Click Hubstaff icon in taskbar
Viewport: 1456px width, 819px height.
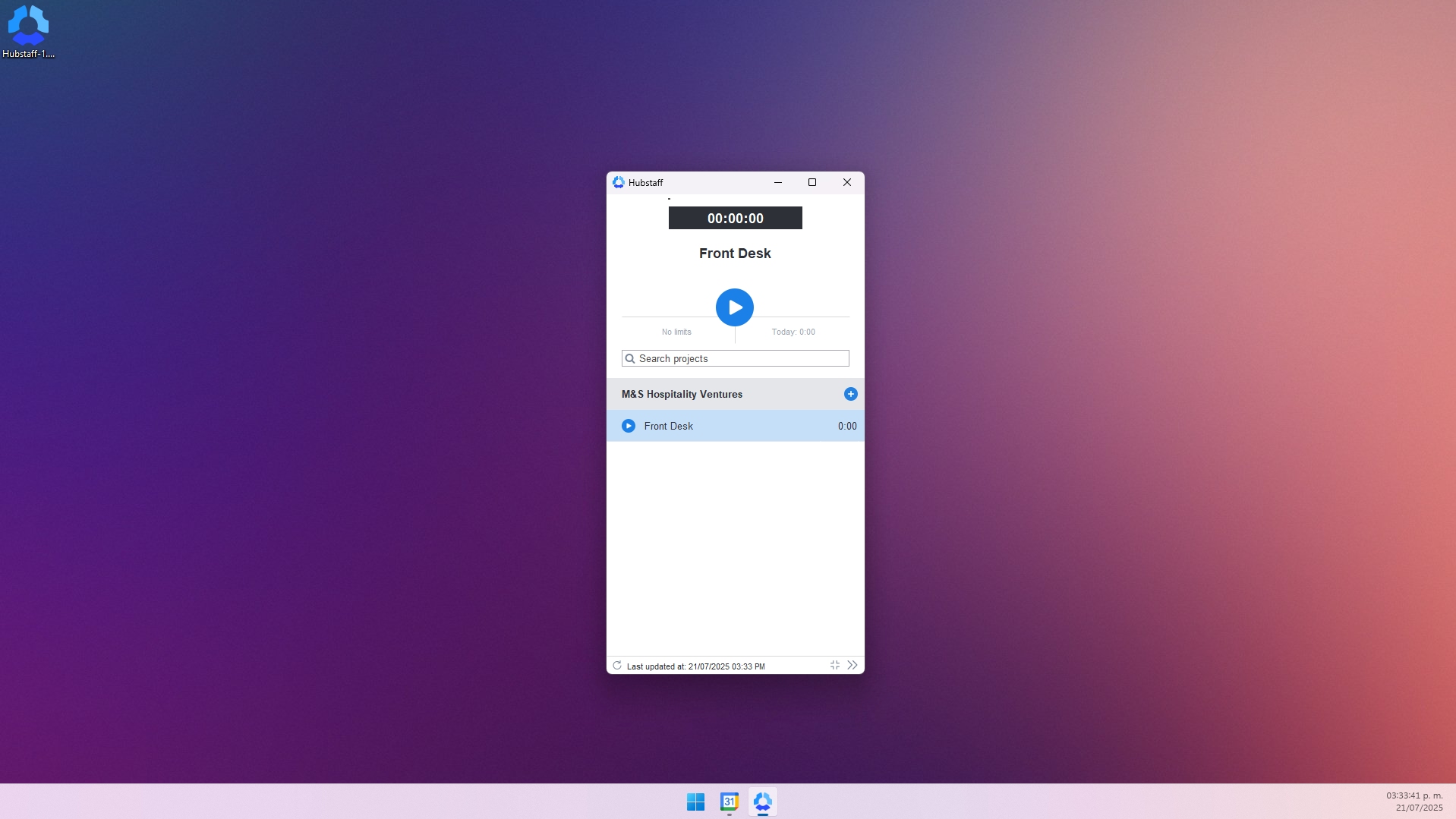(763, 802)
